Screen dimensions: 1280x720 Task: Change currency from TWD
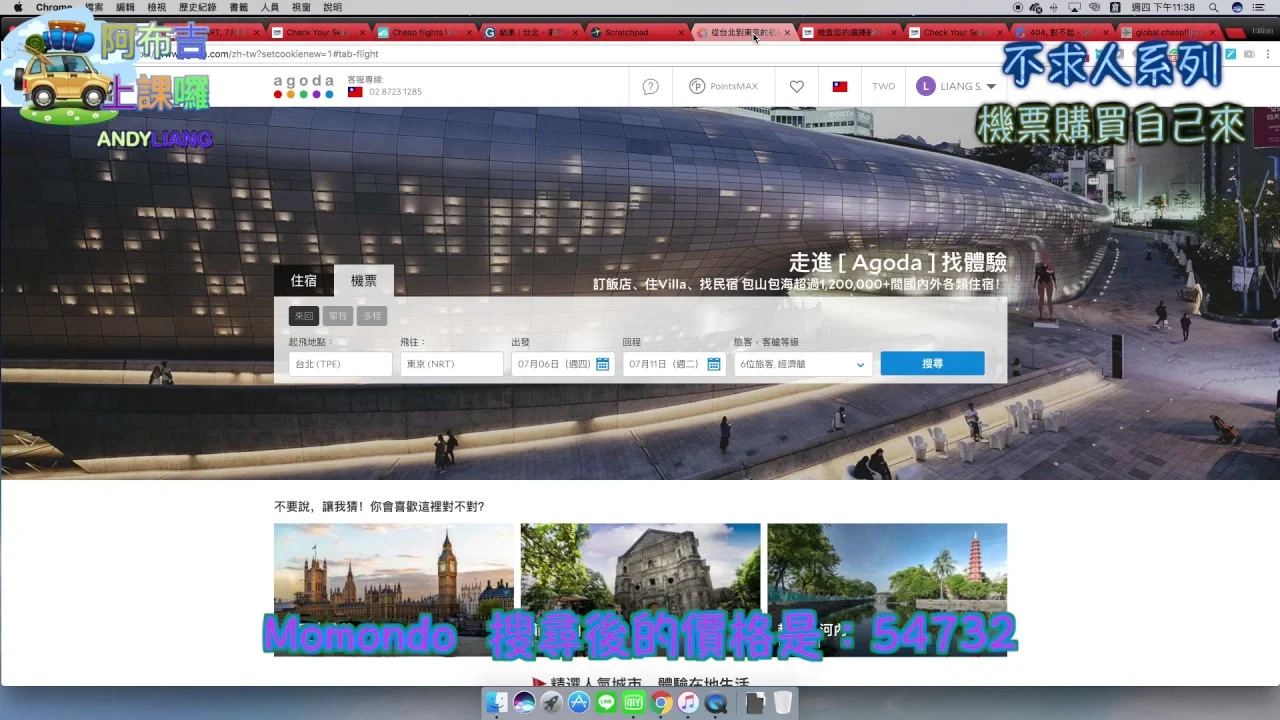pos(883,87)
